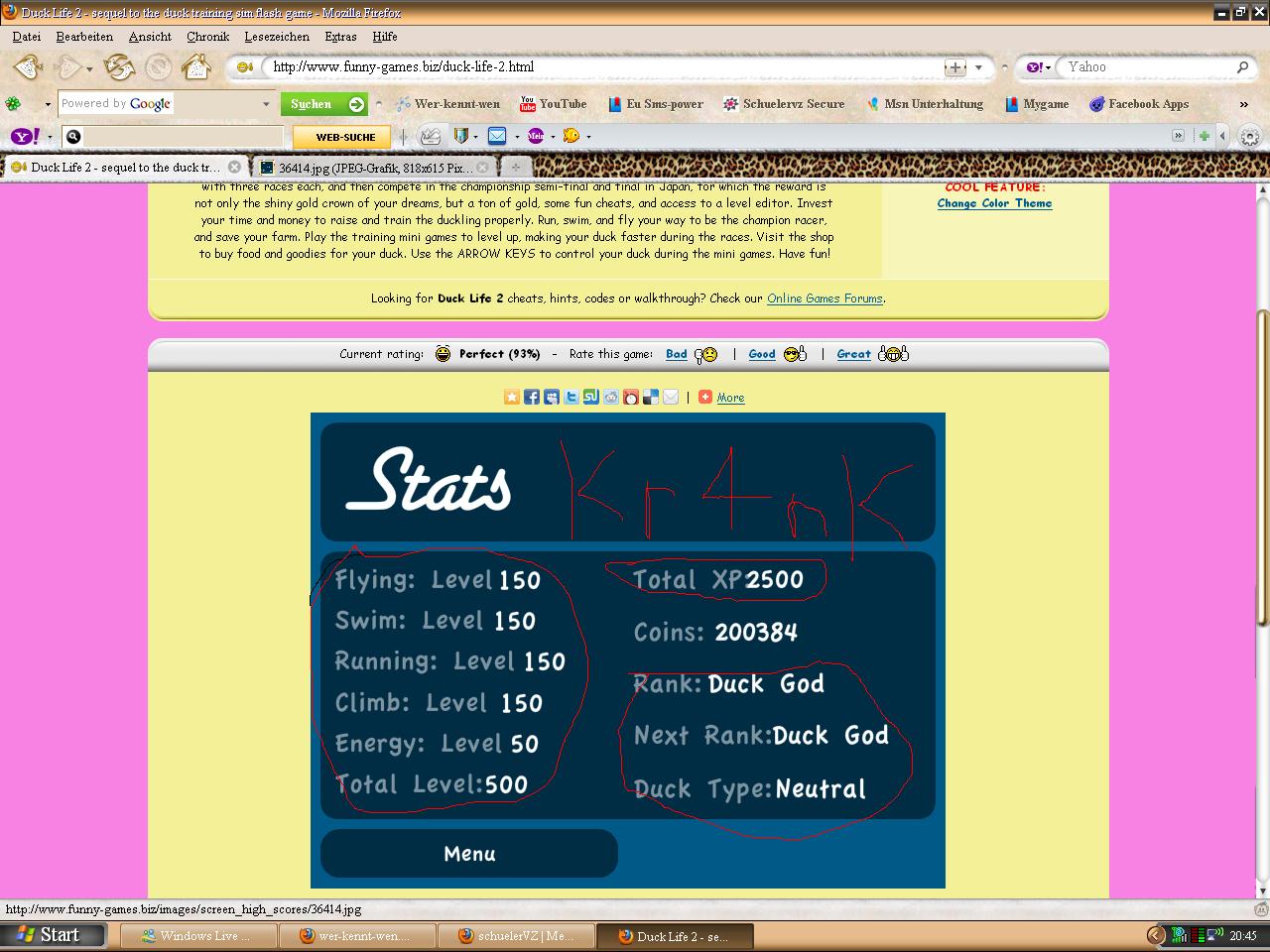
Task: Share via the Delicious checkered icon
Action: (x=651, y=397)
